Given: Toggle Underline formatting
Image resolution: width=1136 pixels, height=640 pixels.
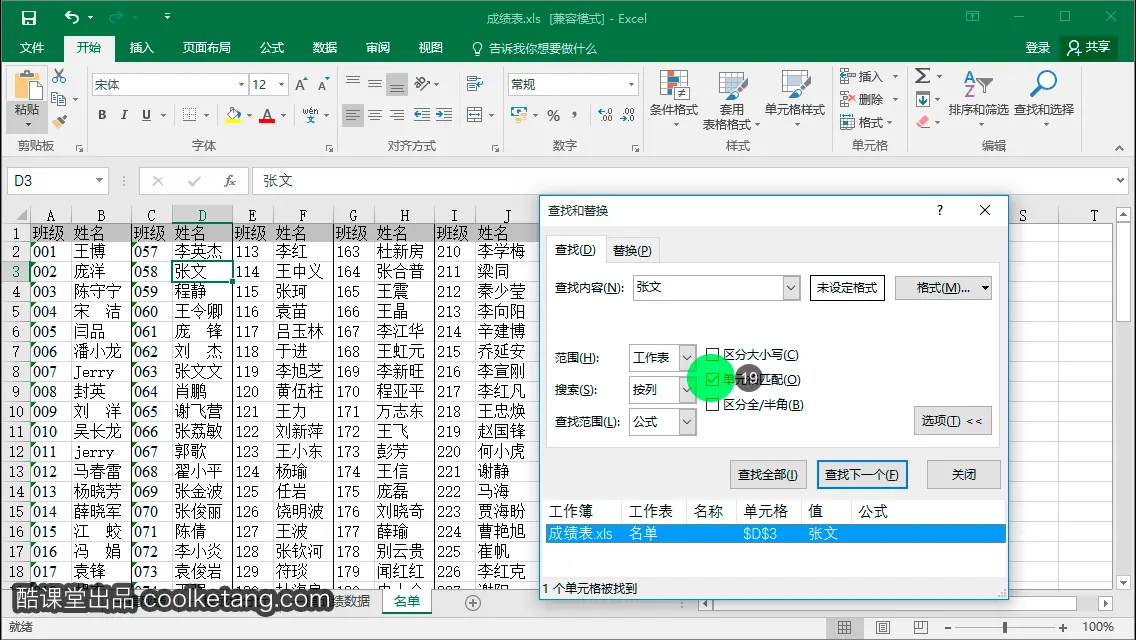Looking at the screenshot, I should point(146,115).
